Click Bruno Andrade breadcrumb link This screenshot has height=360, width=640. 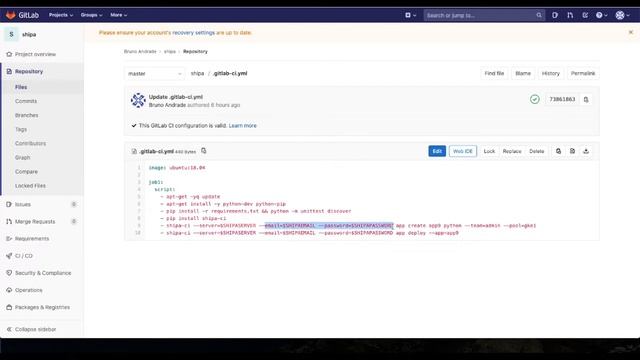(x=140, y=51)
